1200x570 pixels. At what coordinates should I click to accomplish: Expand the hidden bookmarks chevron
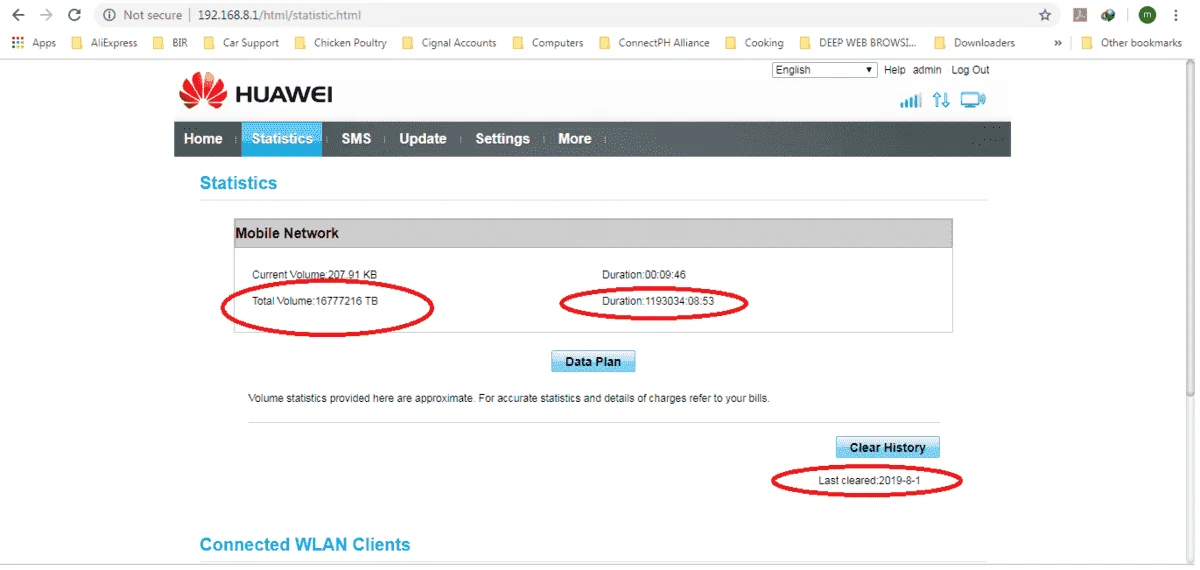(x=1058, y=43)
